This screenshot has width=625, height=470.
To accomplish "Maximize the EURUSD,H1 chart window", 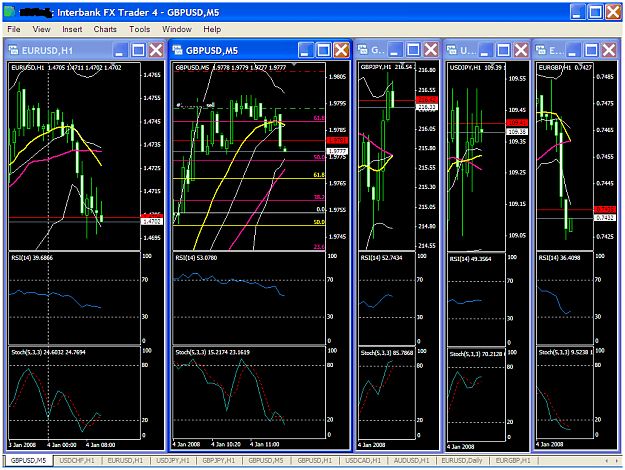I will pyautogui.click(x=138, y=50).
